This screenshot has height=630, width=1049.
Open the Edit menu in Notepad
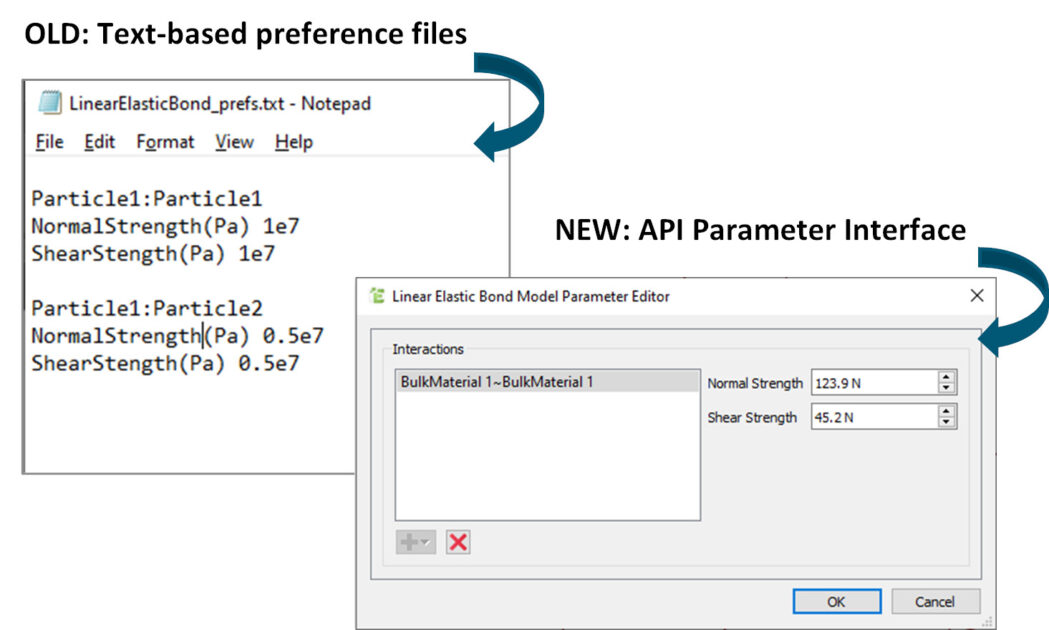pos(99,142)
